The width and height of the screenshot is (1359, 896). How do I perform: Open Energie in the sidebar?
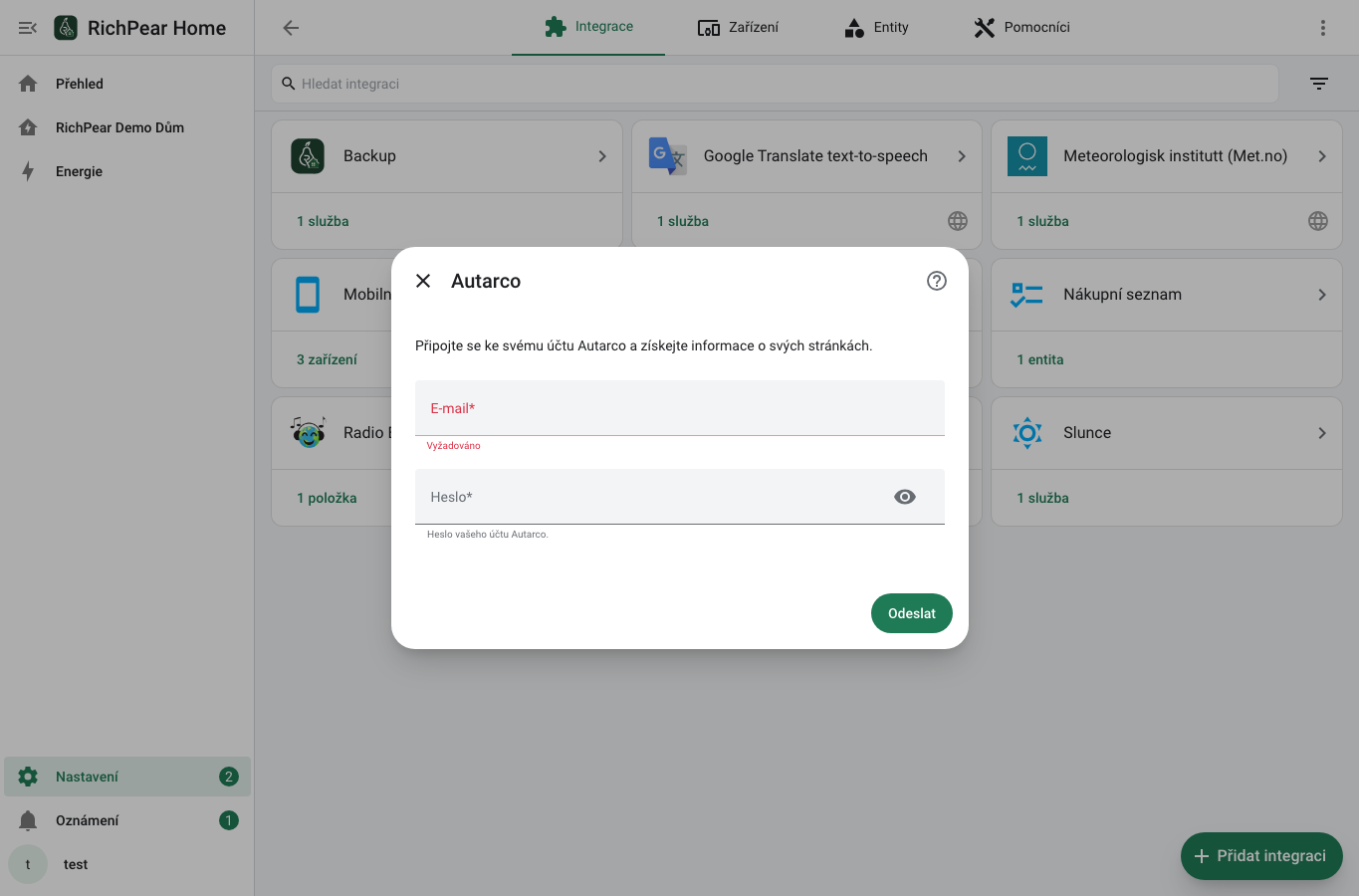pos(127,171)
